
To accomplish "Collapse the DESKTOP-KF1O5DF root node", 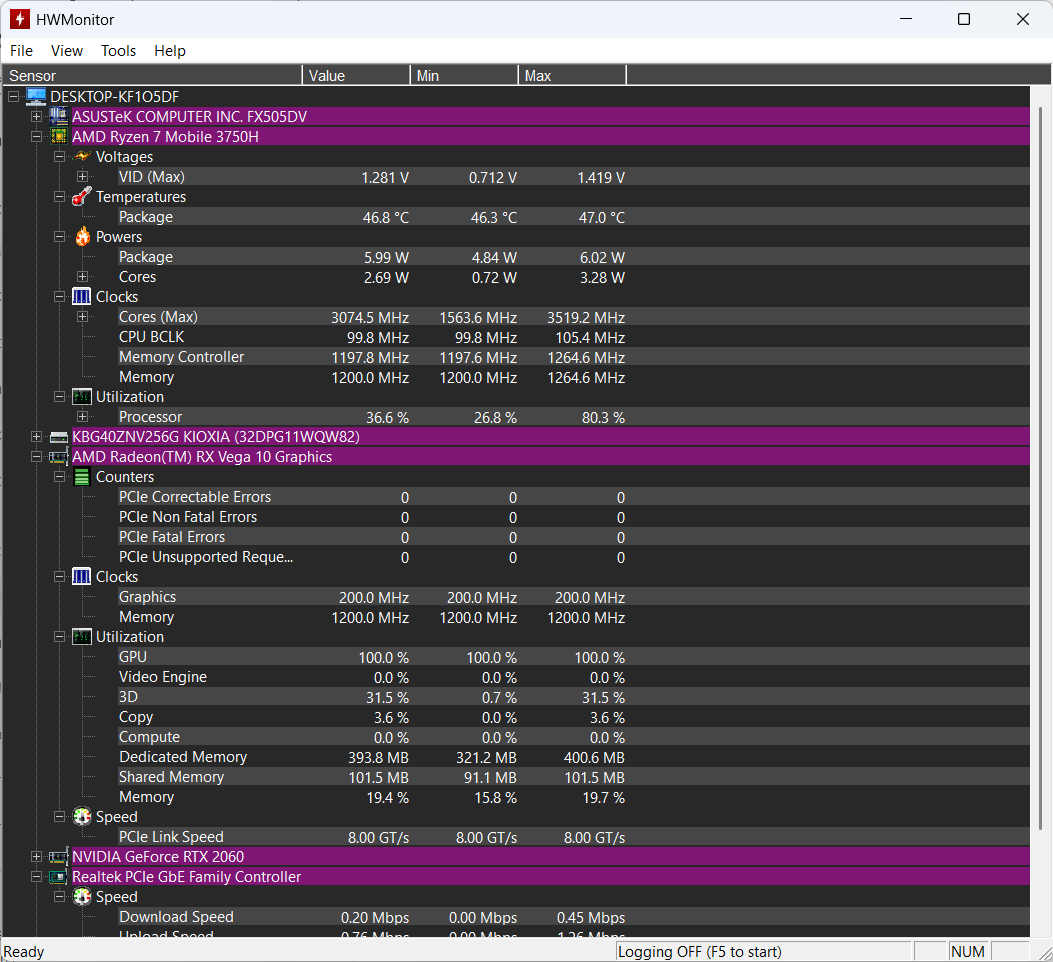I will [x=13, y=97].
